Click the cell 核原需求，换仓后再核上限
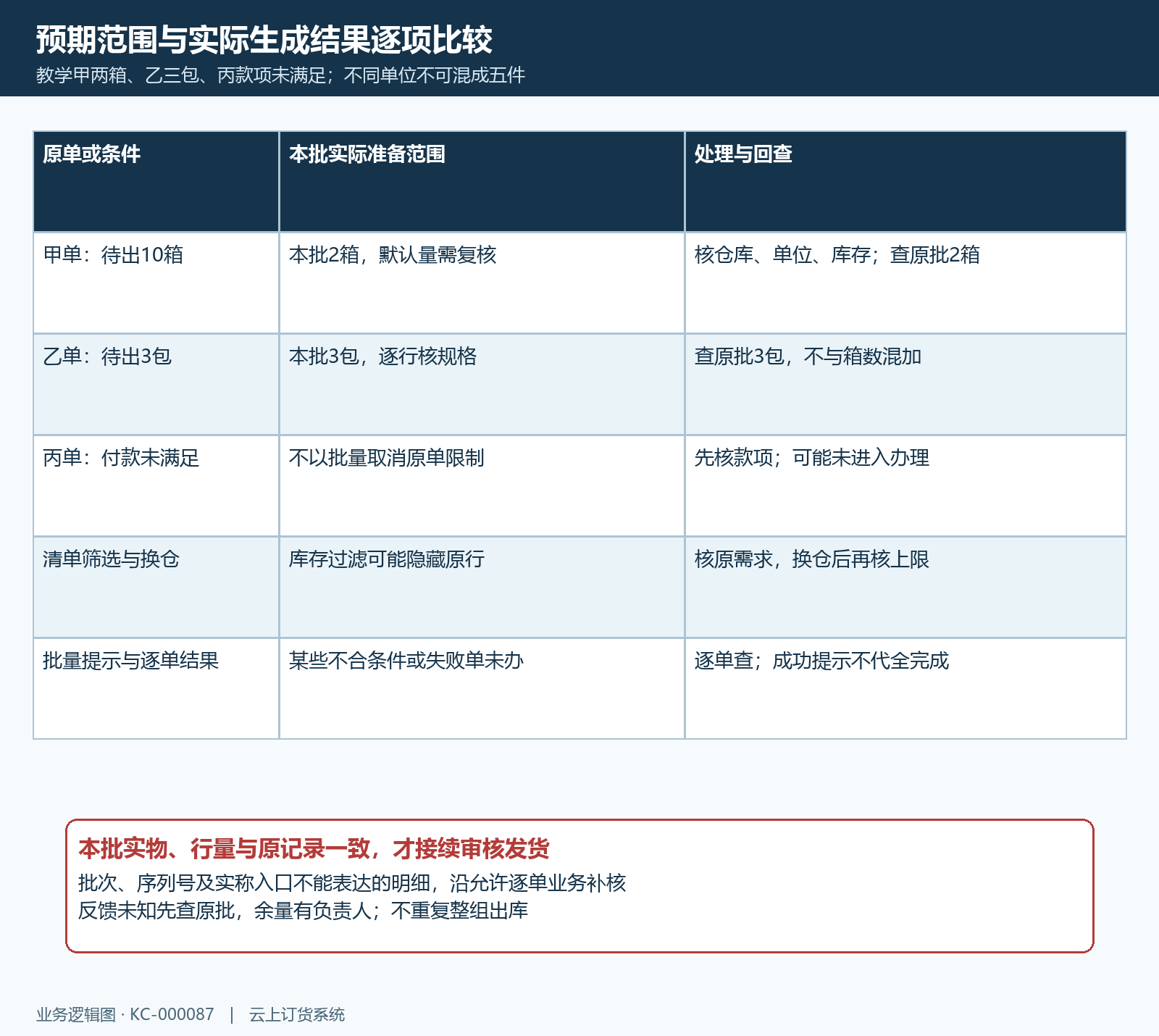This screenshot has width=1159, height=1036. click(x=905, y=588)
